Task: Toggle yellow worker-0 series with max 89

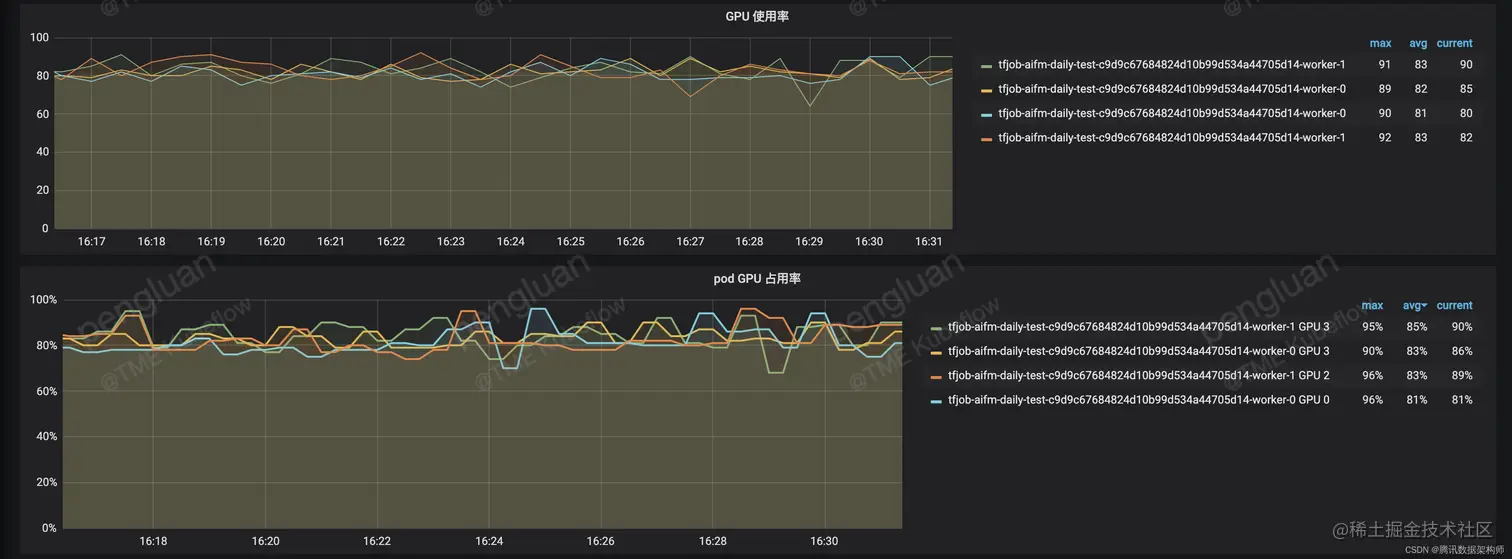Action: (x=1172, y=89)
